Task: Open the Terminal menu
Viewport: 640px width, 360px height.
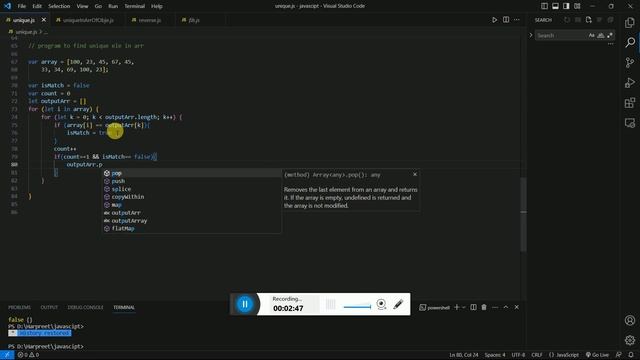Action: click(x=135, y=6)
